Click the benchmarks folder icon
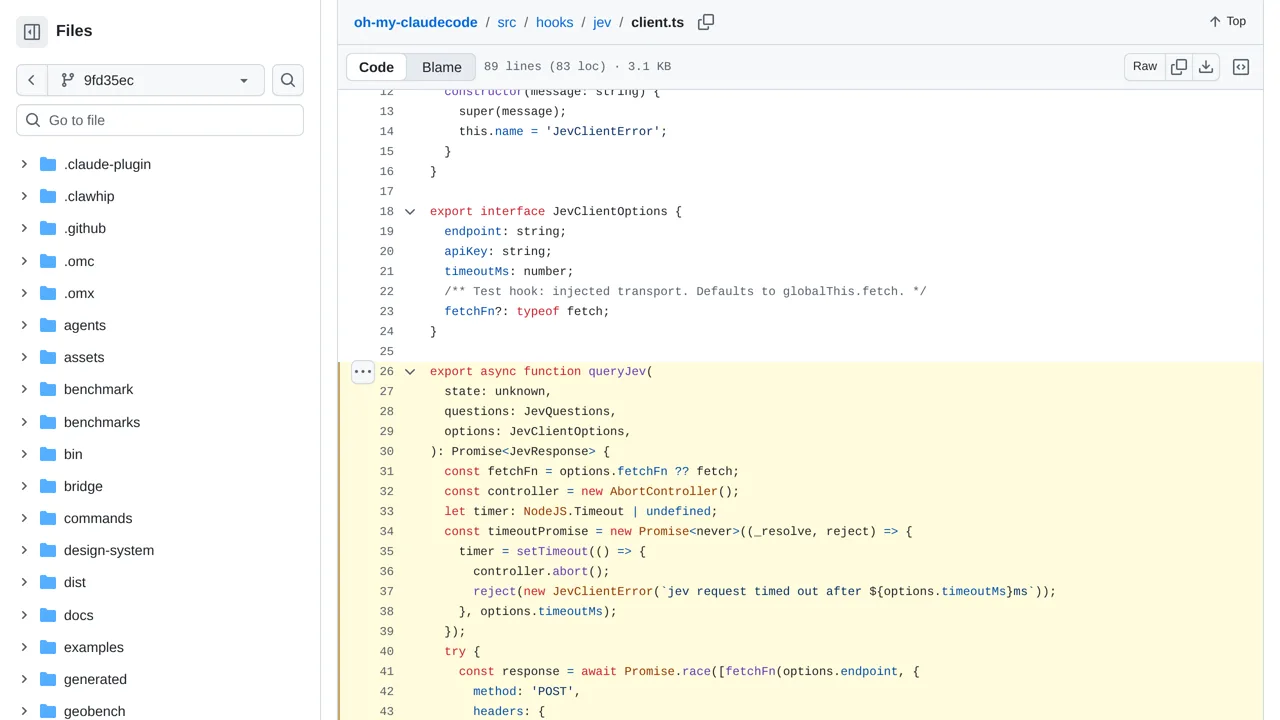Screen dimensions: 1280x720 tap(48, 422)
